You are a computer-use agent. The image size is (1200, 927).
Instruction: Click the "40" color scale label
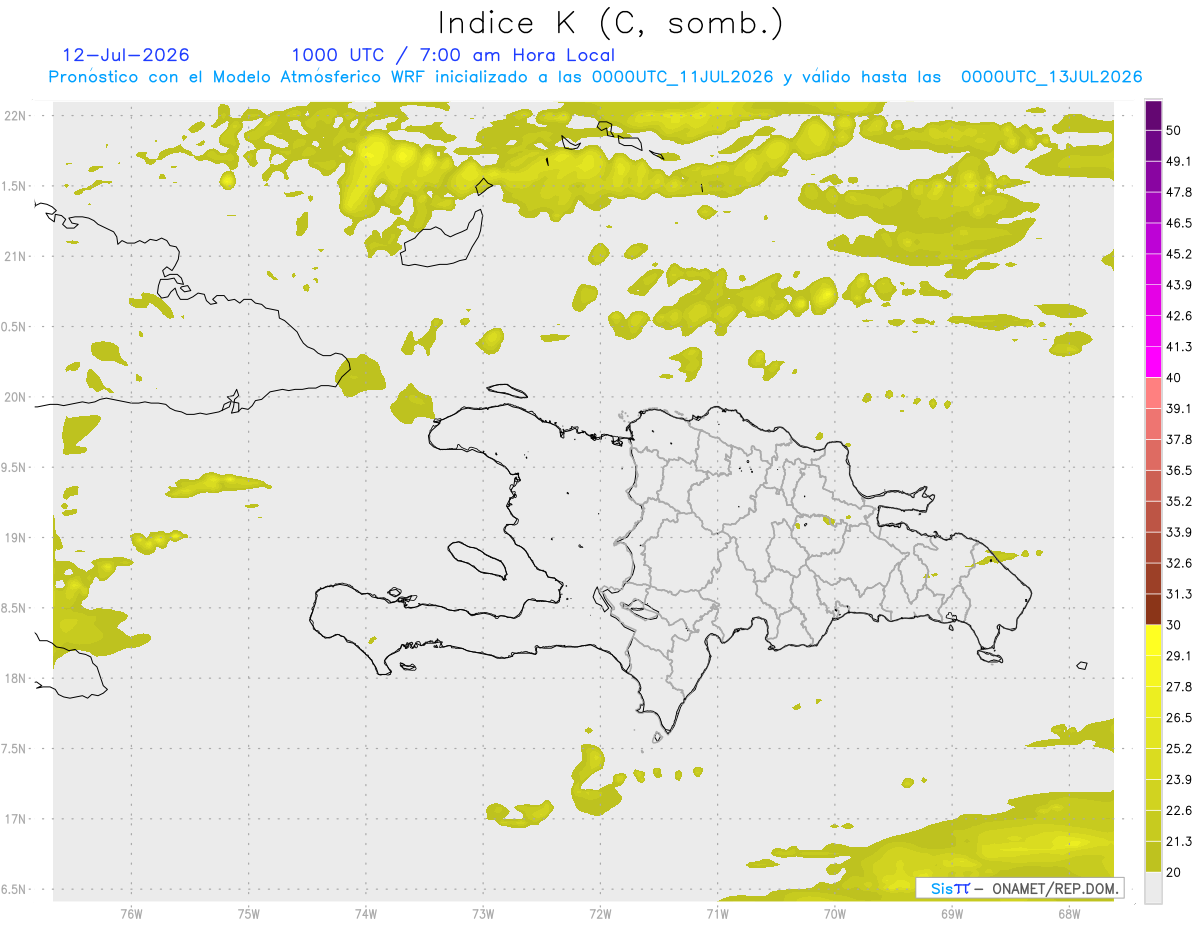1174,378
